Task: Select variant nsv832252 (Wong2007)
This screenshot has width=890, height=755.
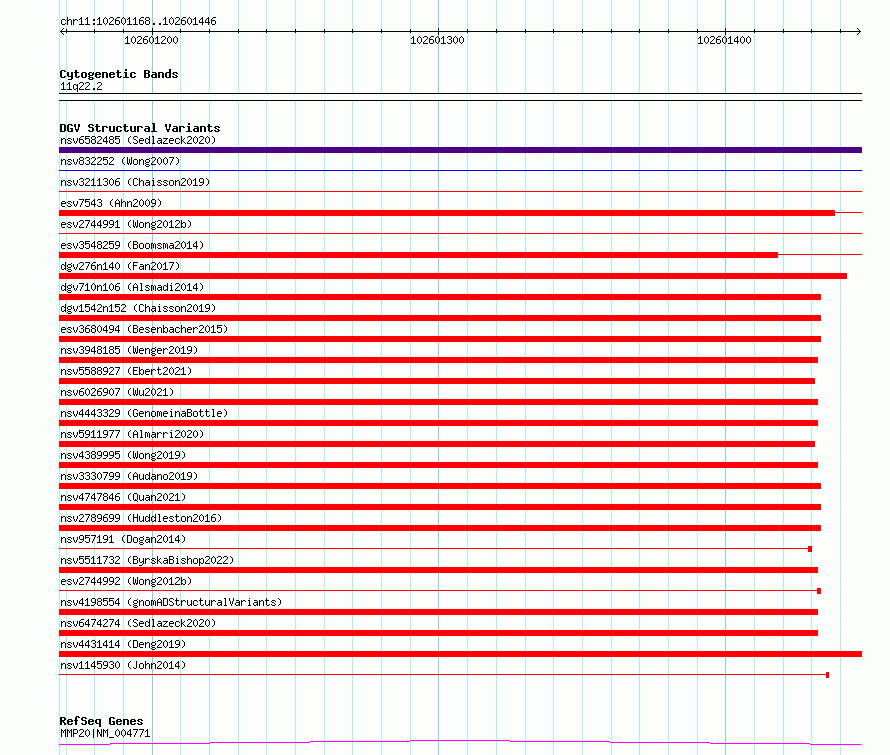Action: [x=120, y=161]
